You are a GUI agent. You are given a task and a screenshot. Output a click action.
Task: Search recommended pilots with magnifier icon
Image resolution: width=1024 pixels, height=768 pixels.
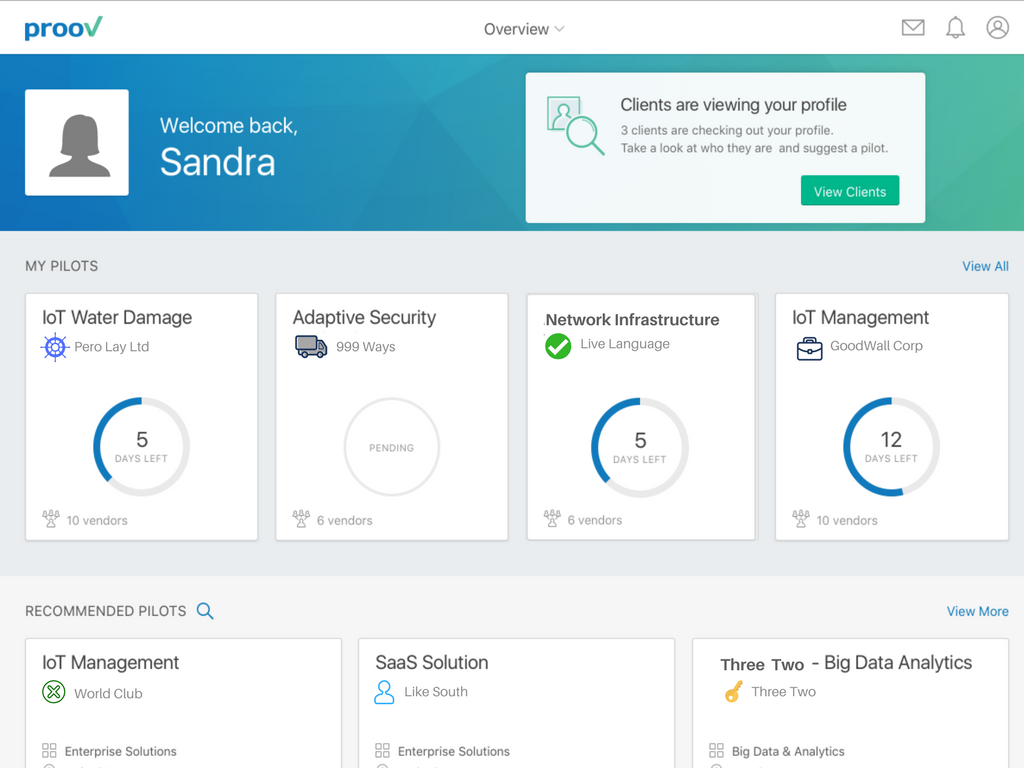coord(205,611)
